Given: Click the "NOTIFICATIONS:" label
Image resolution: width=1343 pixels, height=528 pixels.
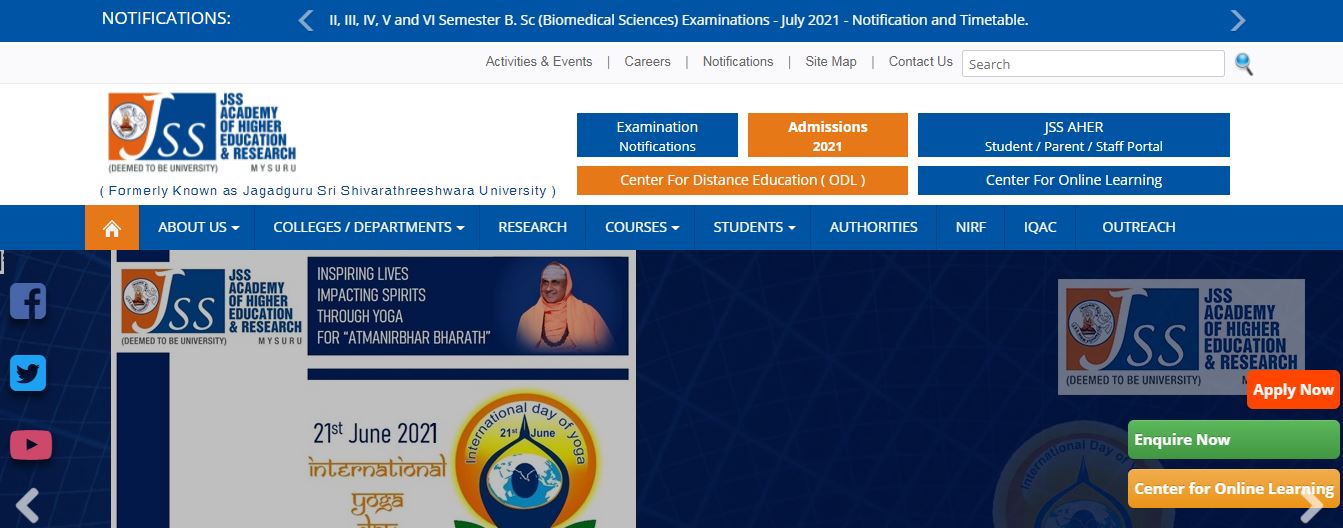Looking at the screenshot, I should pos(166,19).
